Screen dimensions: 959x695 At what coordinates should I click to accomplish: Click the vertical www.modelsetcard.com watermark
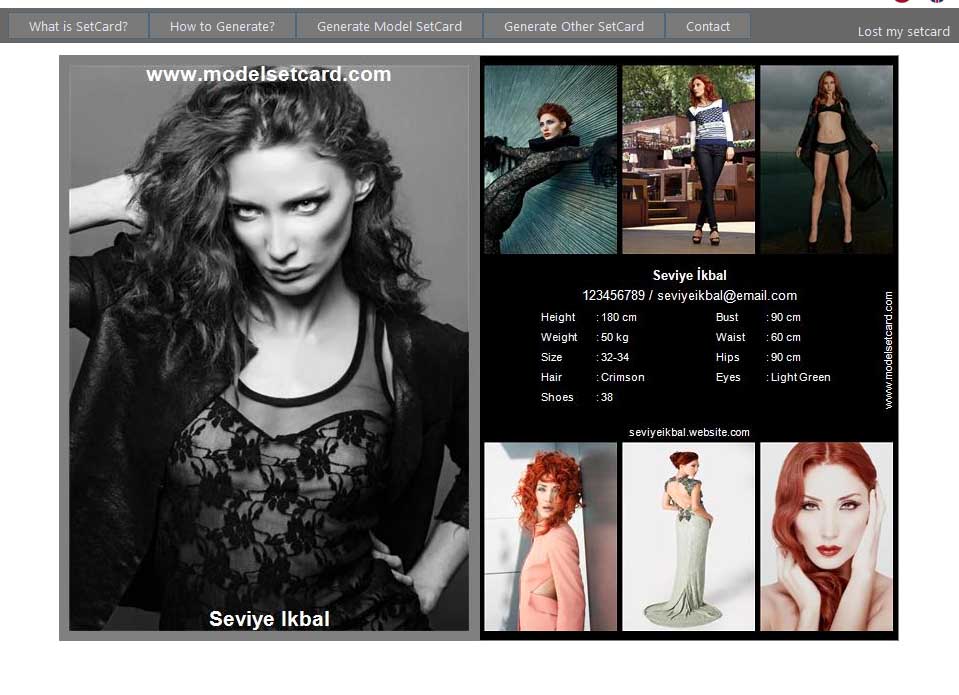pos(888,350)
